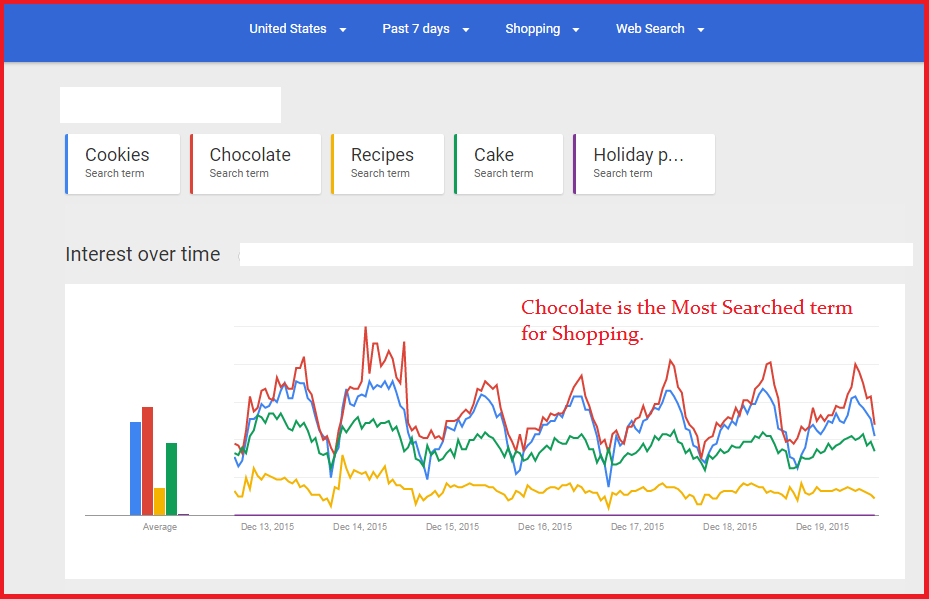Choose the Recipes search term card
This screenshot has height=599, width=929.
click(x=387, y=163)
